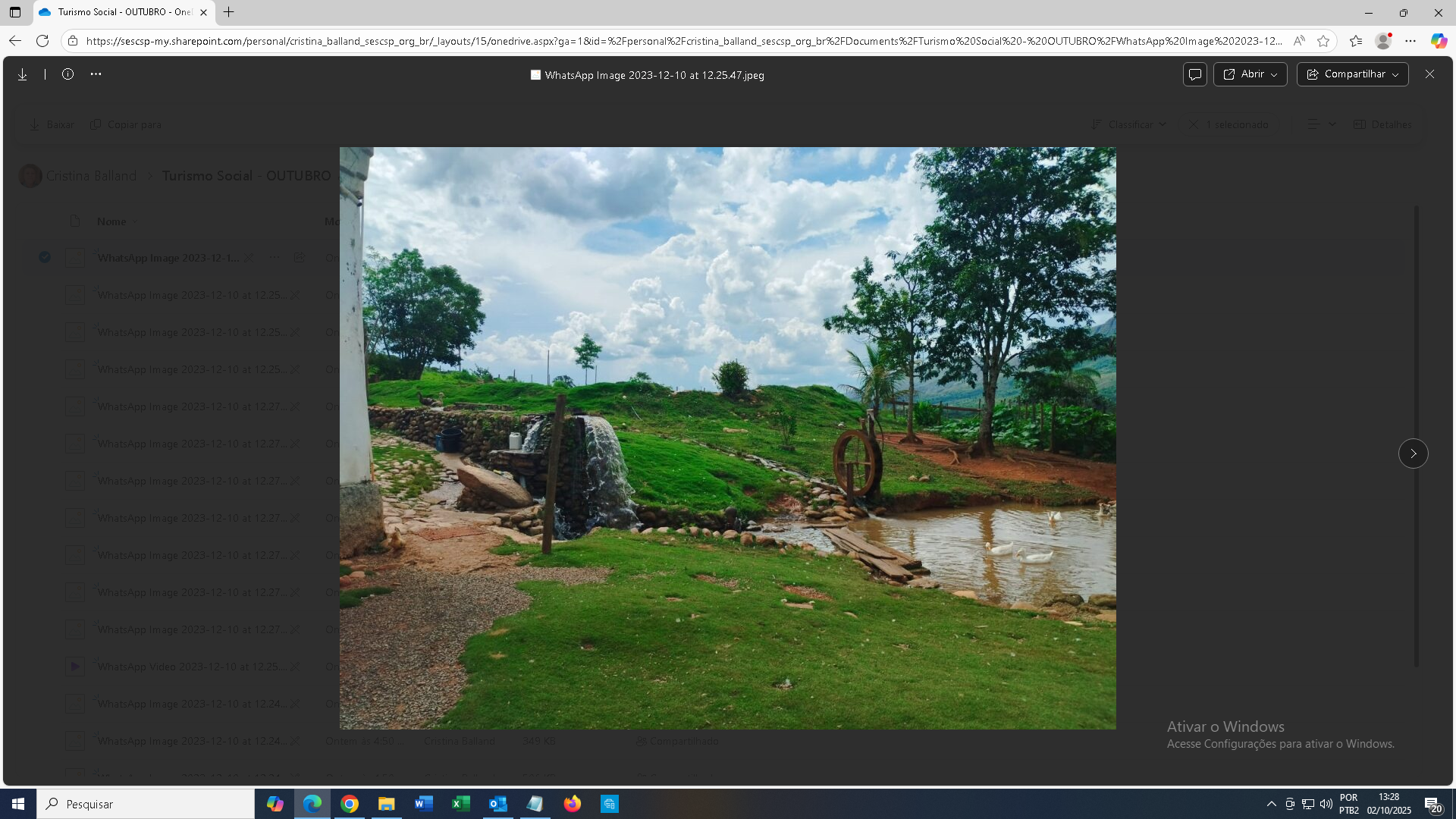Open Excel from the taskbar

(460, 804)
